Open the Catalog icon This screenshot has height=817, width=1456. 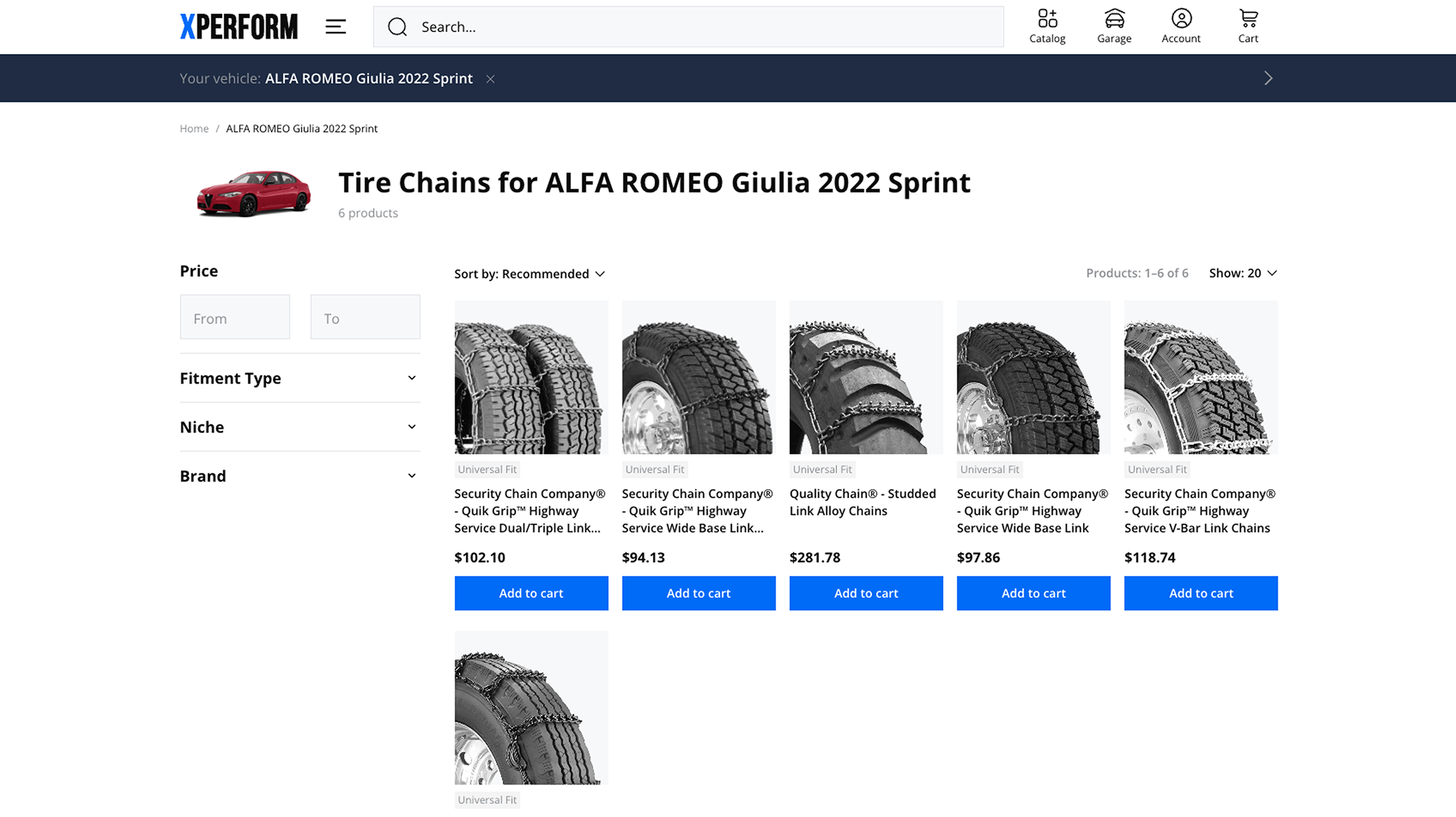(1047, 26)
